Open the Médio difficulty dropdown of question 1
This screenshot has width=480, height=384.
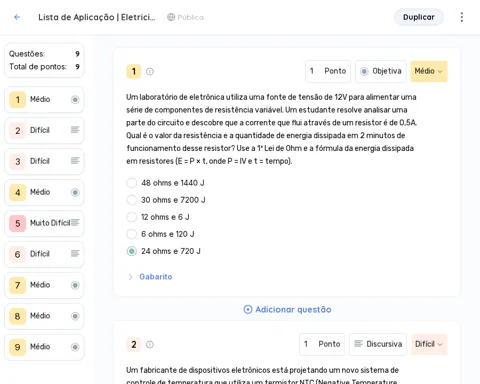(429, 71)
